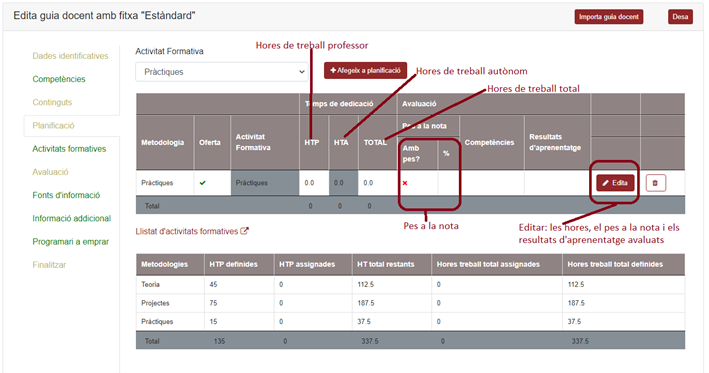This screenshot has width=709, height=373.
Task: Click the HTP definides value 15 for Pràctiques
Action: [x=213, y=321]
